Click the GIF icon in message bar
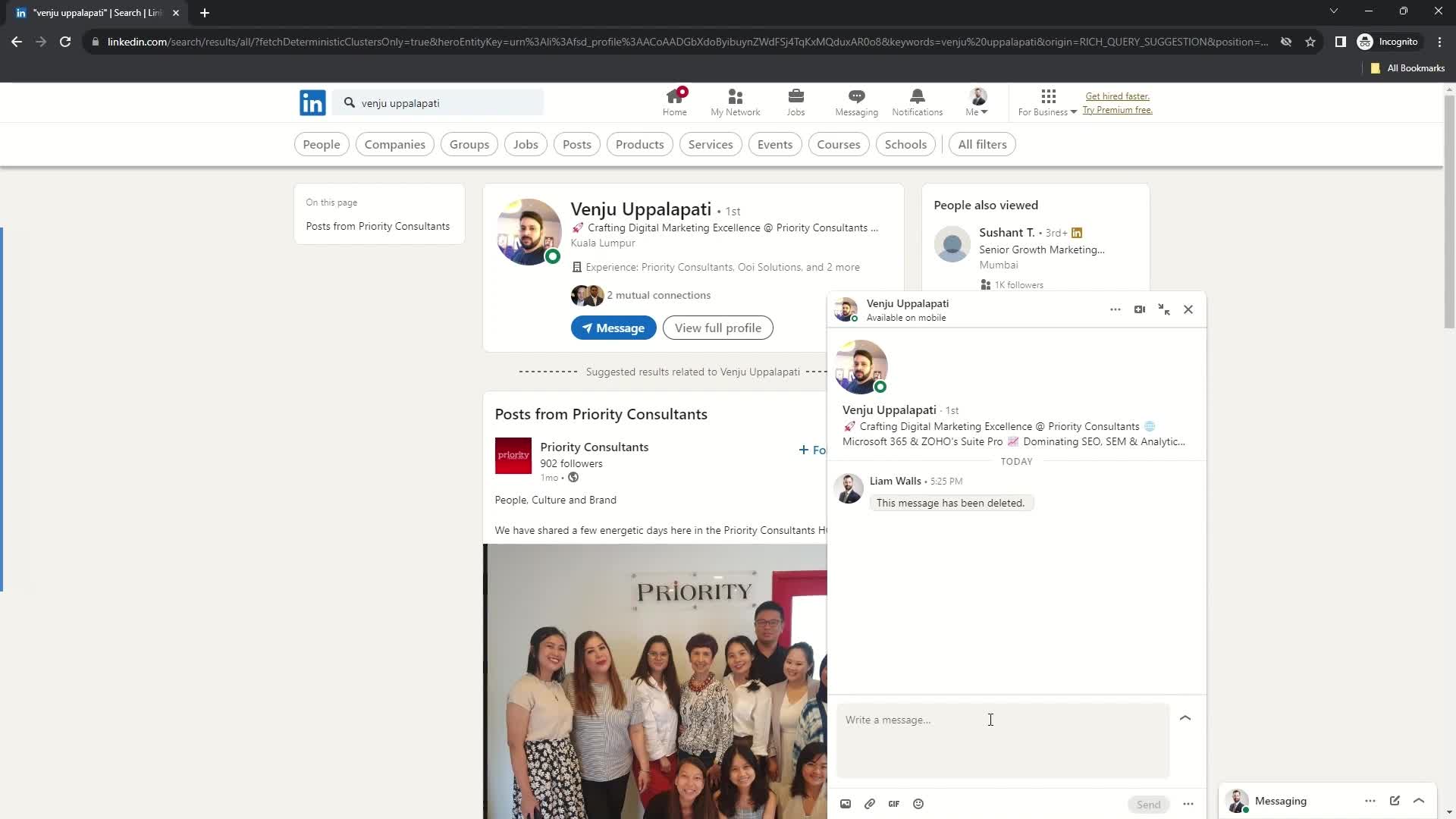The width and height of the screenshot is (1456, 819). (893, 803)
